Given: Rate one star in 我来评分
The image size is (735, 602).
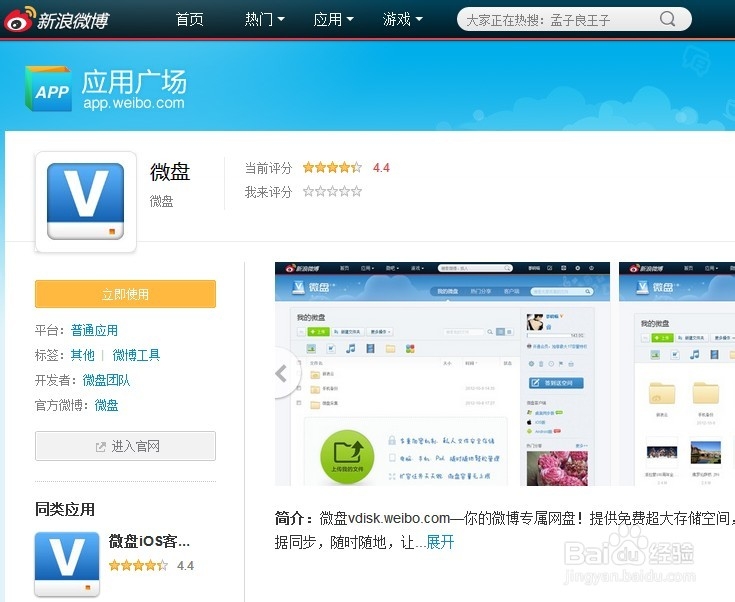Looking at the screenshot, I should (308, 191).
